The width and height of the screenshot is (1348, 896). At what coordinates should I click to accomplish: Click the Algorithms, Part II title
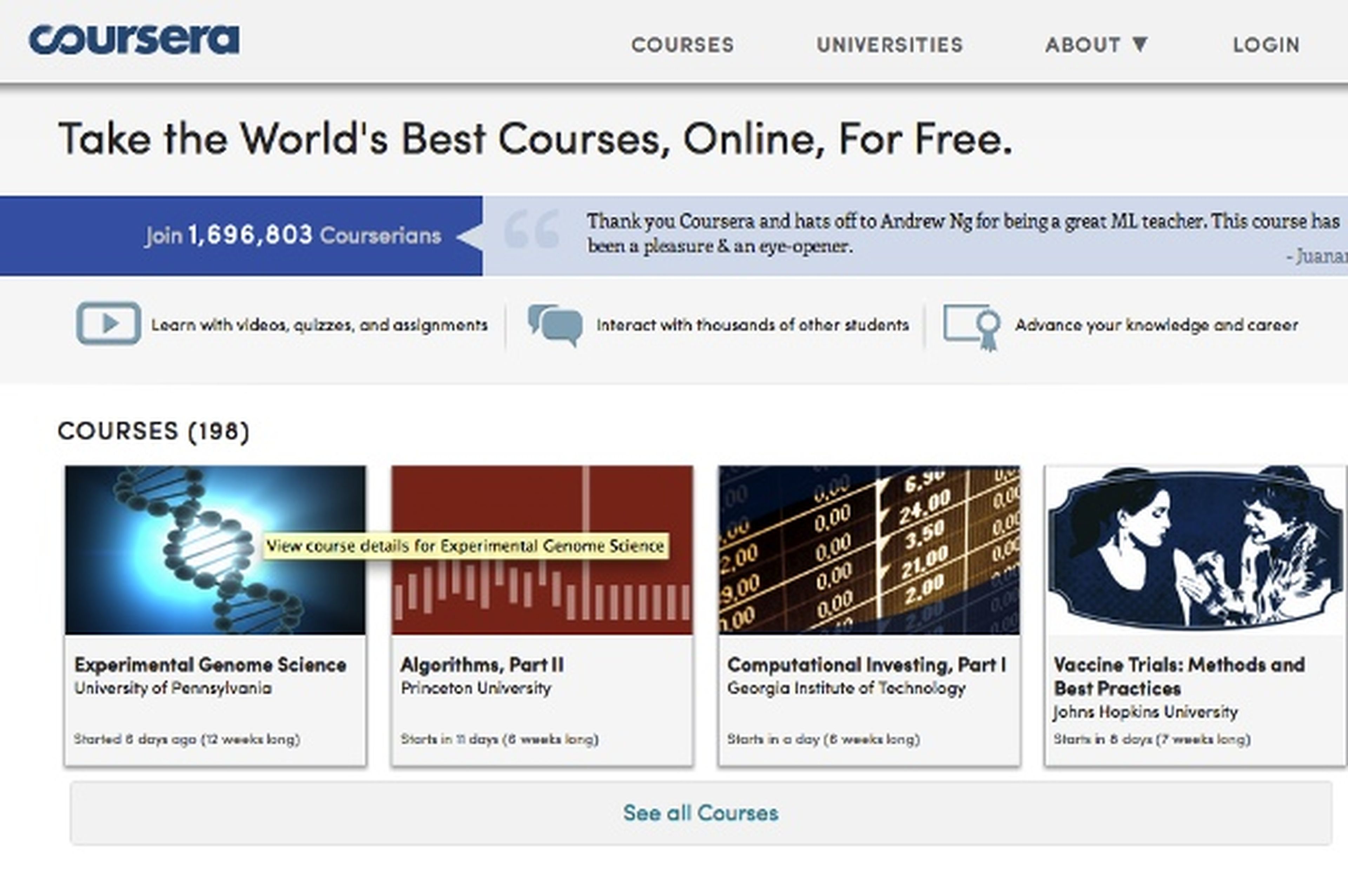coord(482,665)
